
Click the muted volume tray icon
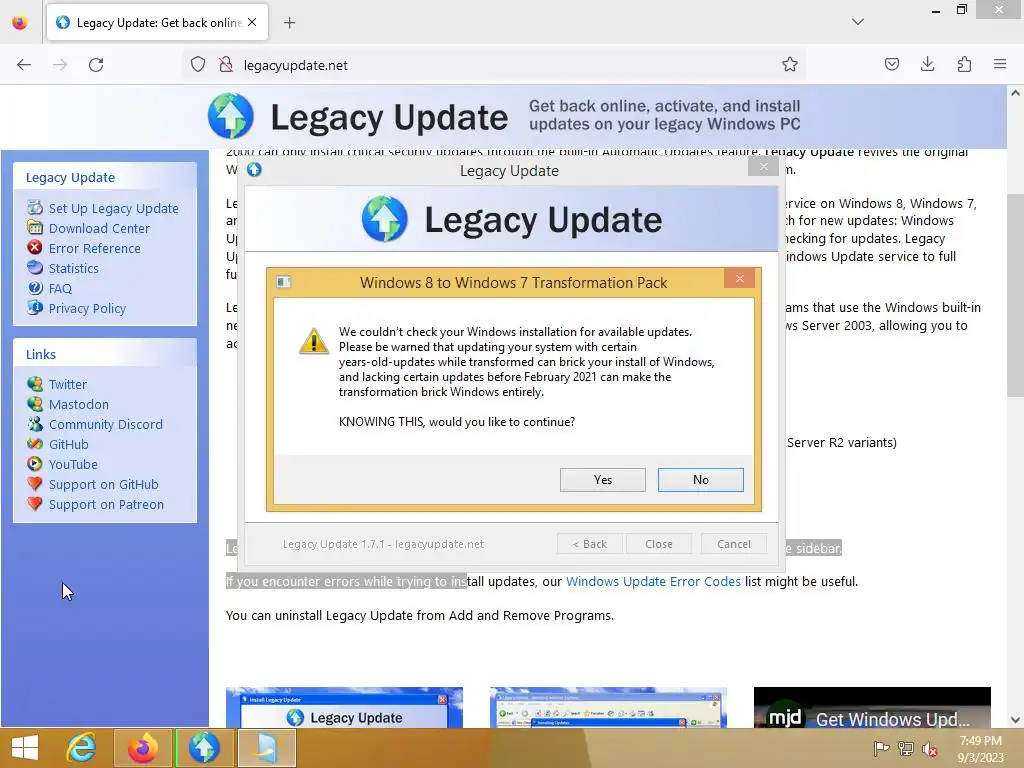point(930,748)
